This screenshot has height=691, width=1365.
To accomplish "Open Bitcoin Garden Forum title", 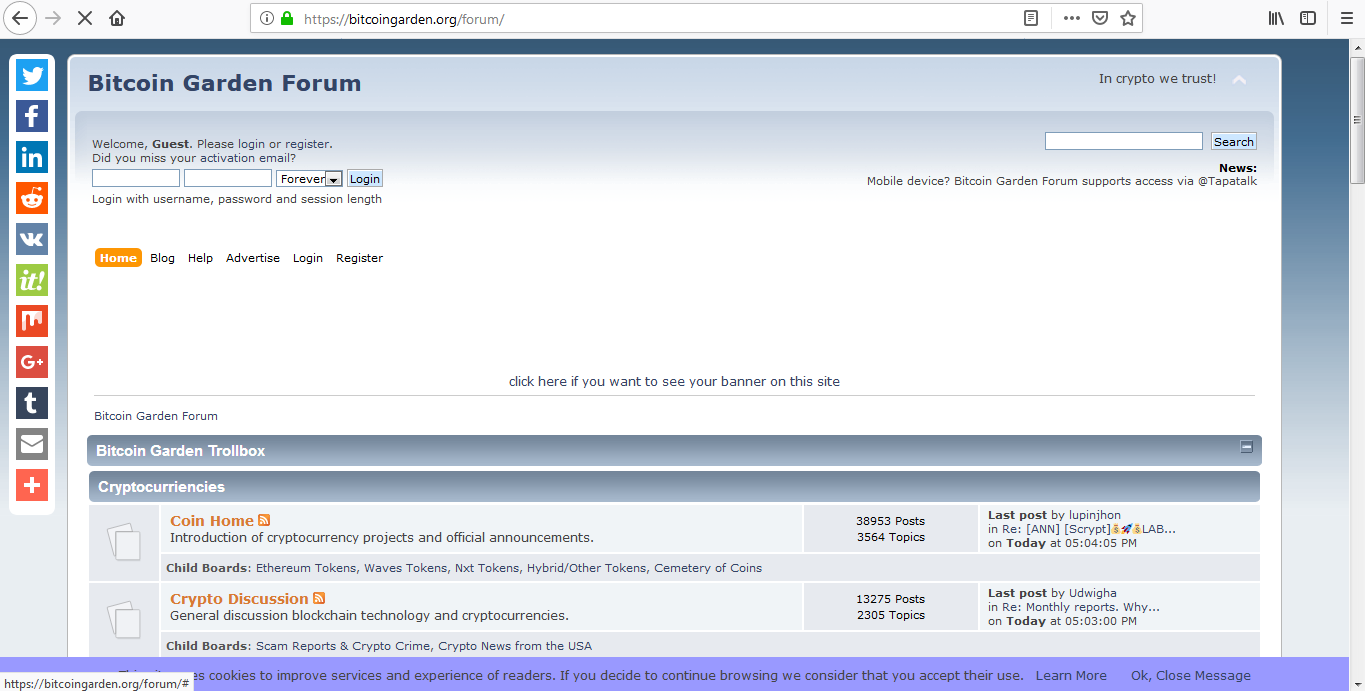I will click(x=225, y=83).
